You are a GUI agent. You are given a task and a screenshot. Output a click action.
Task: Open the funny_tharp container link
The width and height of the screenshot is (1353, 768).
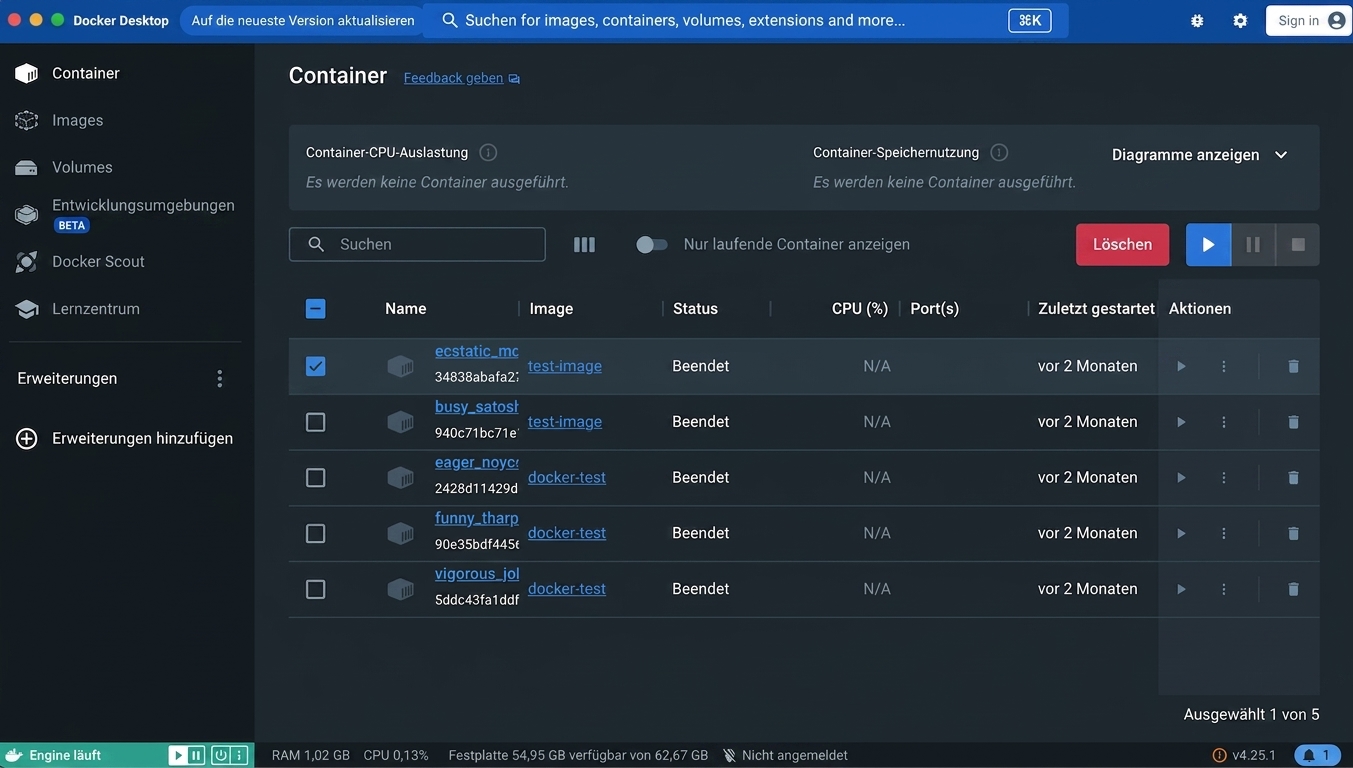point(477,518)
